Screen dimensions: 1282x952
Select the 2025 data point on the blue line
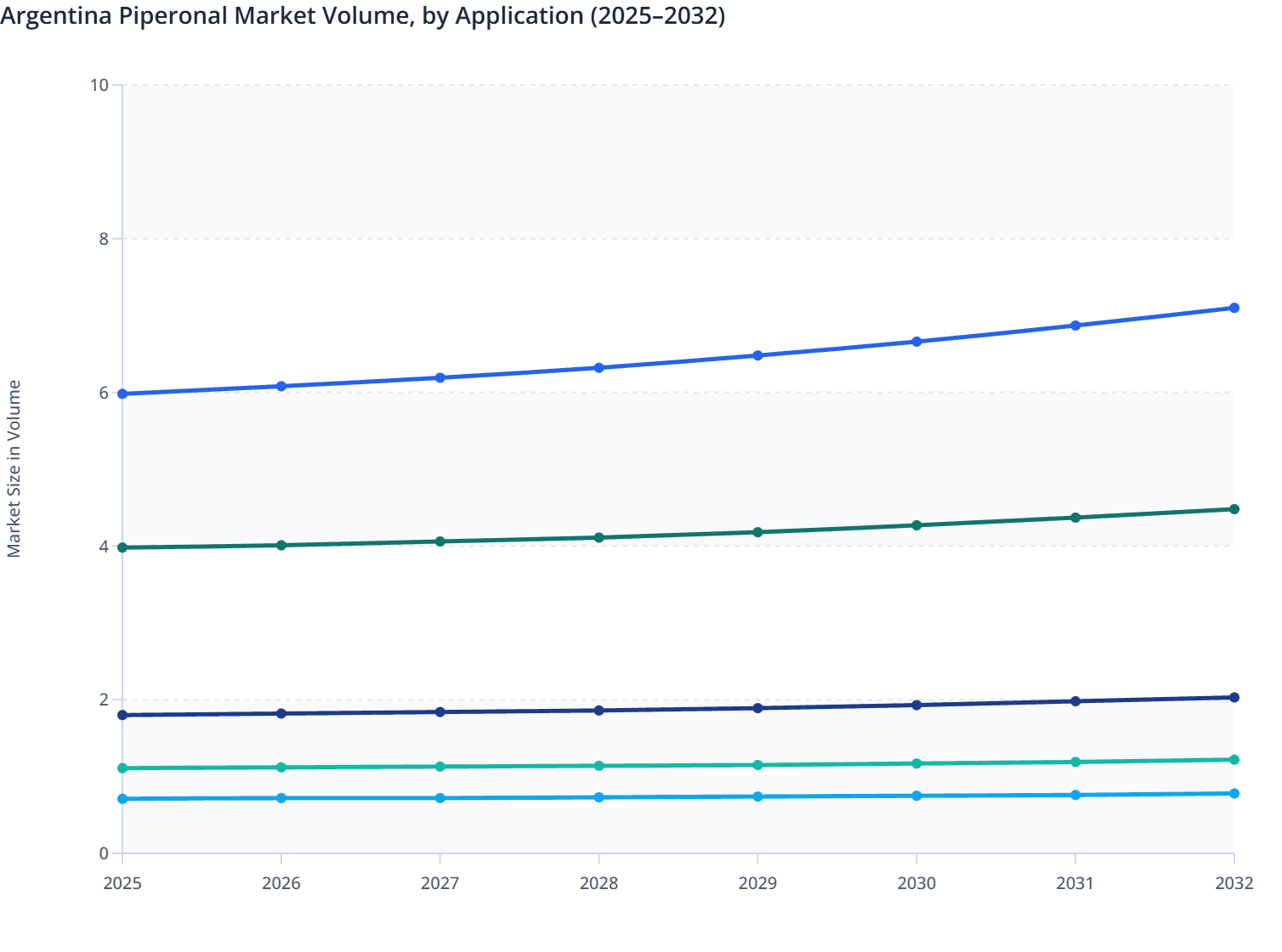tap(122, 394)
